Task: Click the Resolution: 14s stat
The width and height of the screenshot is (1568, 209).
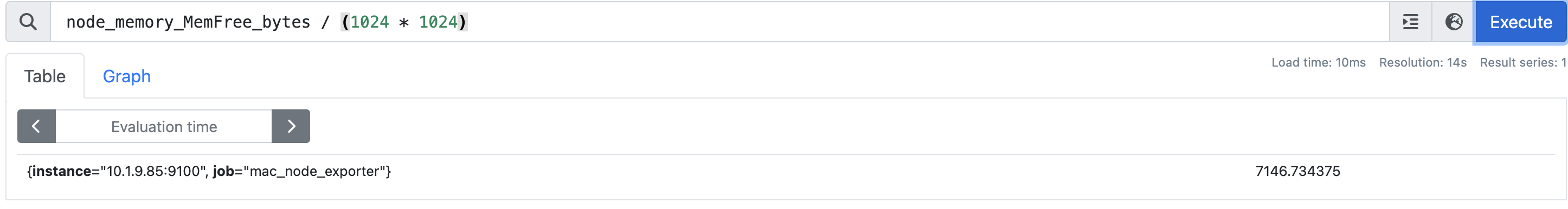Action: tap(1423, 63)
